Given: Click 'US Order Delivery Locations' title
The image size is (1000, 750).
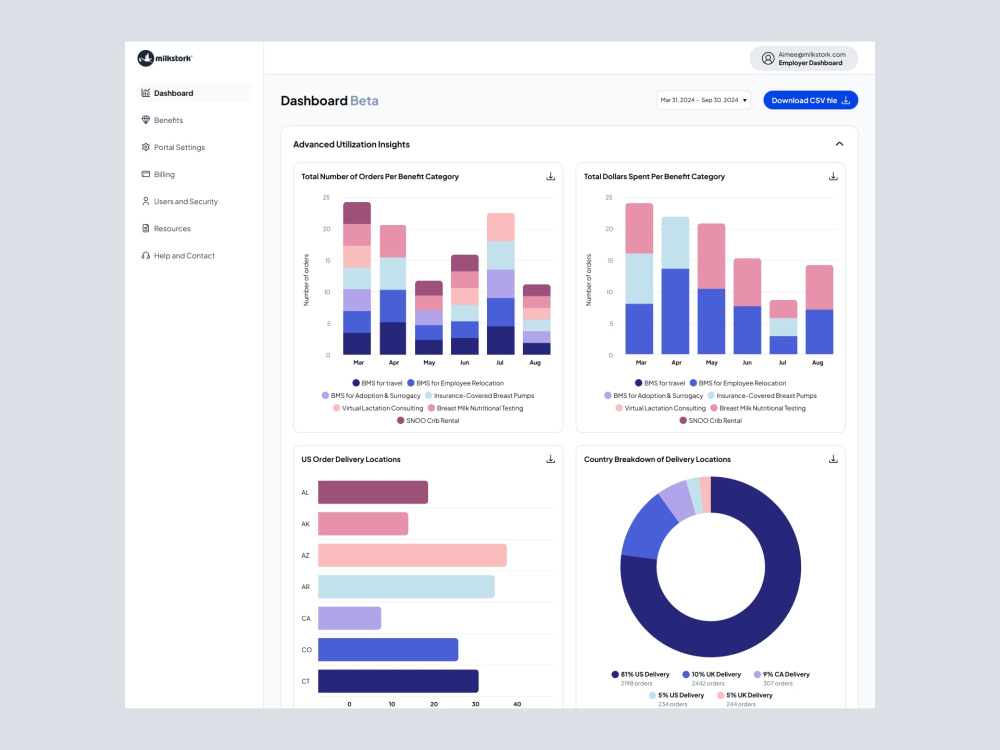Looking at the screenshot, I should coord(351,459).
